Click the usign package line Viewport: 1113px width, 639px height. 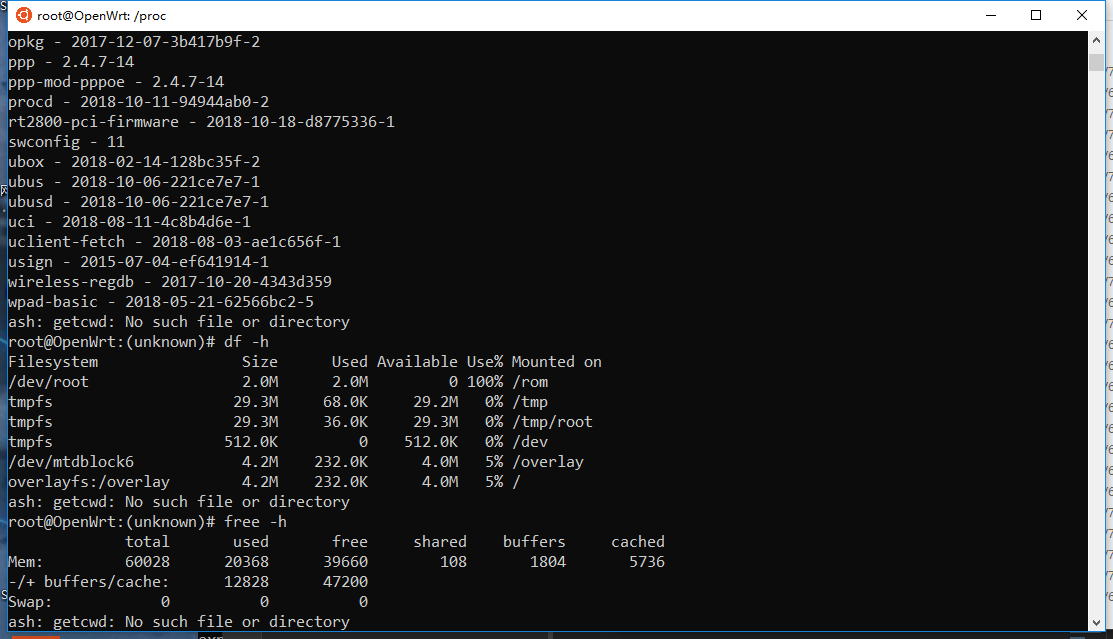(138, 262)
